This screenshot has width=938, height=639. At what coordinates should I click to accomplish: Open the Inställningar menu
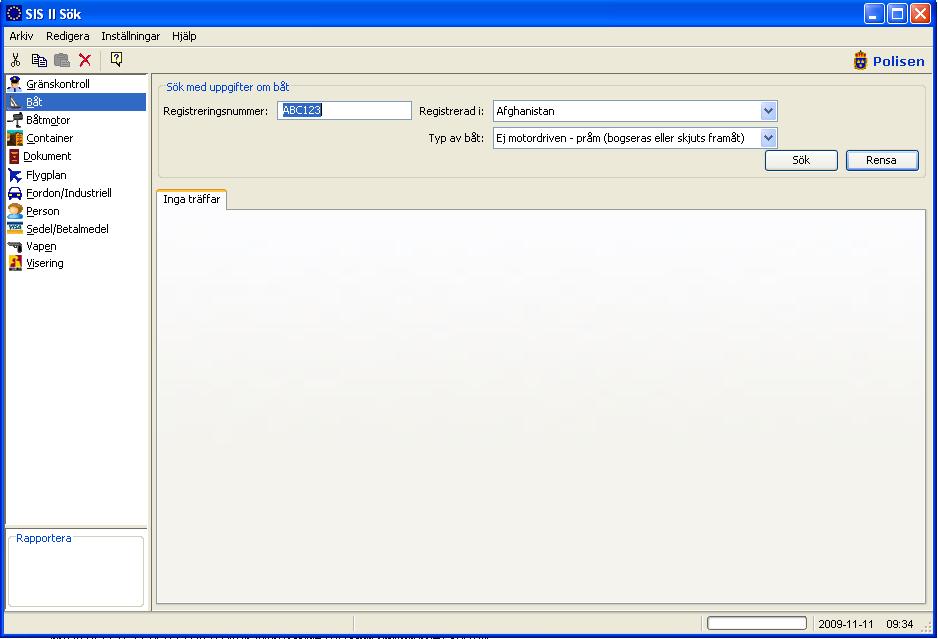(x=130, y=36)
